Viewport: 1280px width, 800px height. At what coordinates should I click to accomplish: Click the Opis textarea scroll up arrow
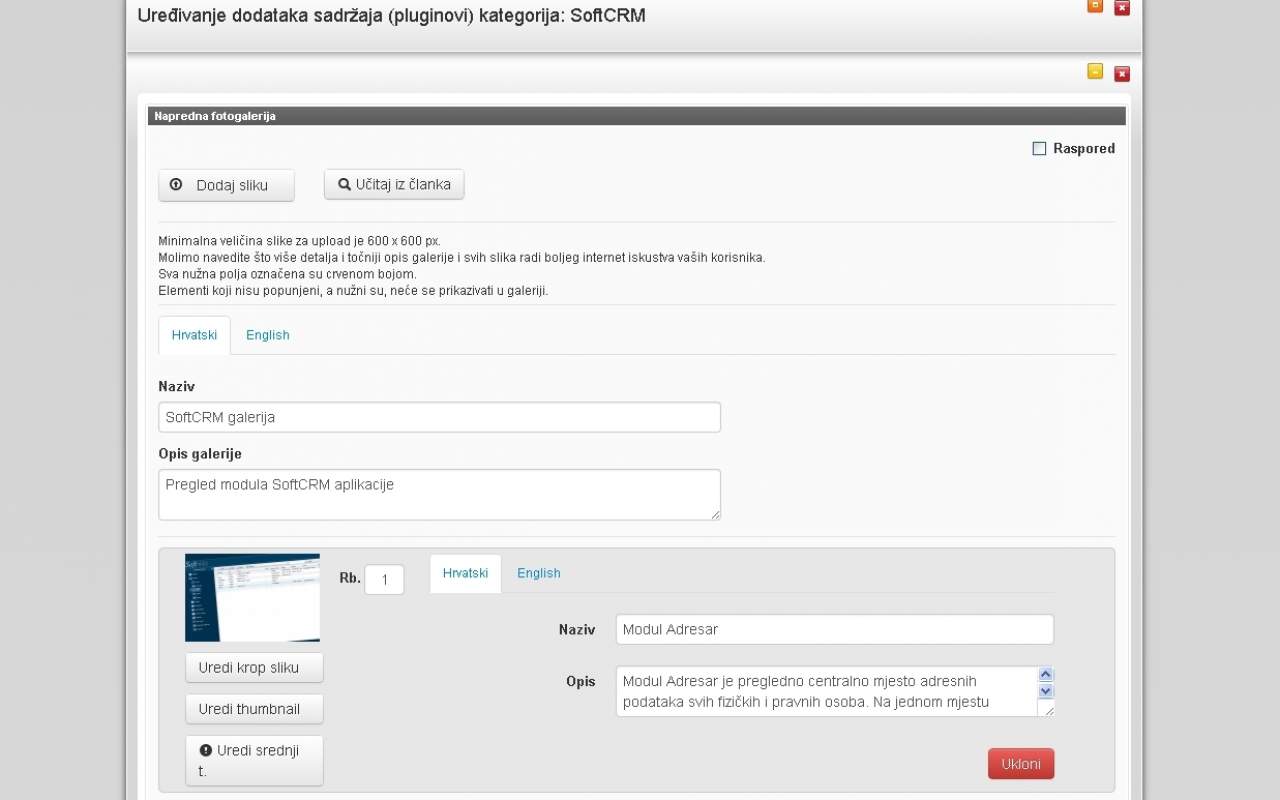pyautogui.click(x=1046, y=675)
